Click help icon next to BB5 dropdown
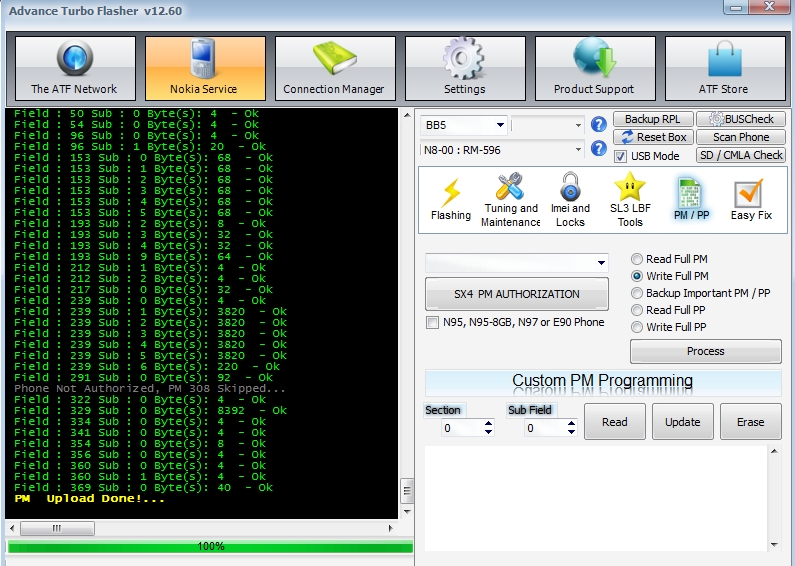Screen dimensions: 795x566 (x=599, y=124)
